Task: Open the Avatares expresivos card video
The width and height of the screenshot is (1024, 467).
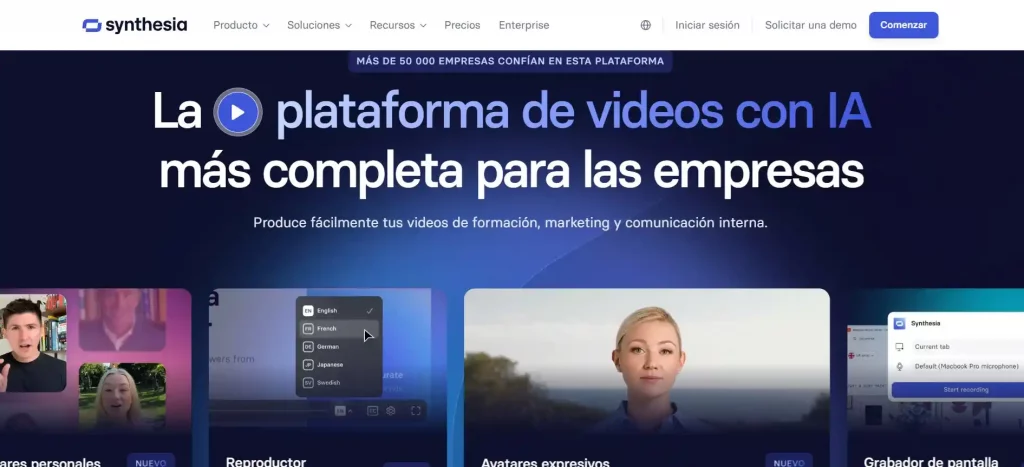Action: (647, 359)
